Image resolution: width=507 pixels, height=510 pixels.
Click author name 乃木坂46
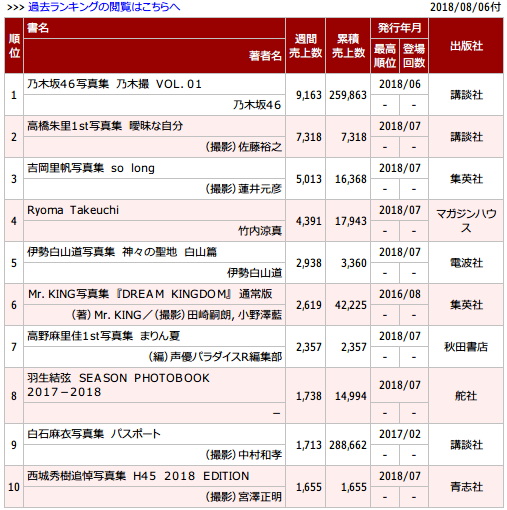(x=257, y=105)
